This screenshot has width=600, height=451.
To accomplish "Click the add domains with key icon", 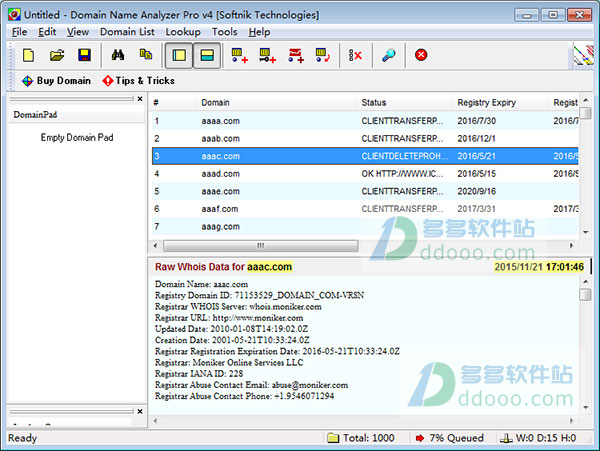I will pyautogui.click(x=267, y=55).
